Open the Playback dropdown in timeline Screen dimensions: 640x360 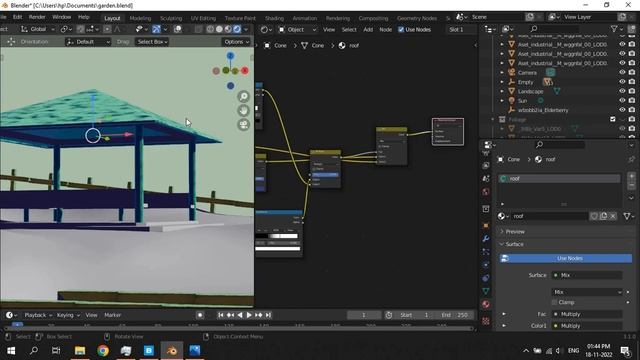pos(38,315)
